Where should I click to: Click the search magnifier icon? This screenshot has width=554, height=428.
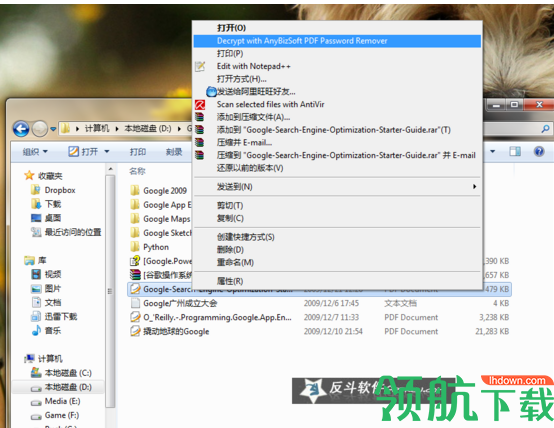tap(545, 129)
